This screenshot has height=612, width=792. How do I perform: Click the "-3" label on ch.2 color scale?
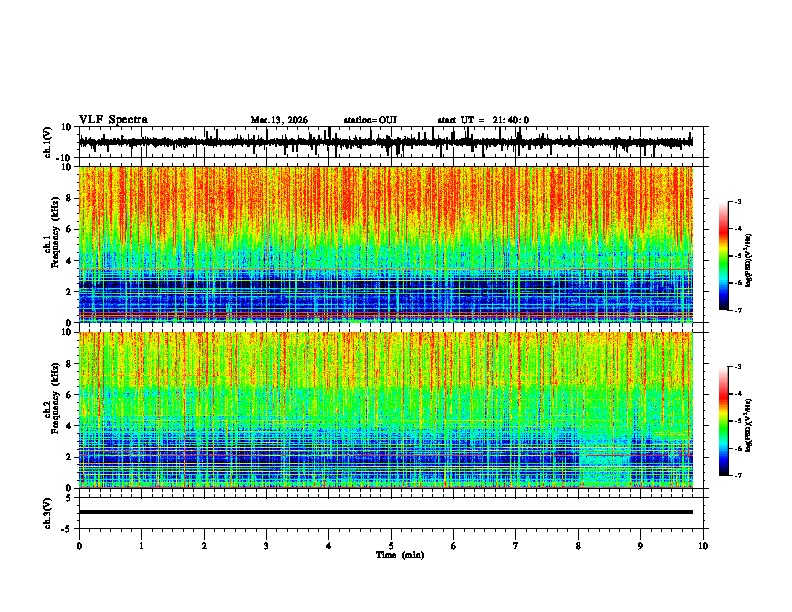(738, 367)
